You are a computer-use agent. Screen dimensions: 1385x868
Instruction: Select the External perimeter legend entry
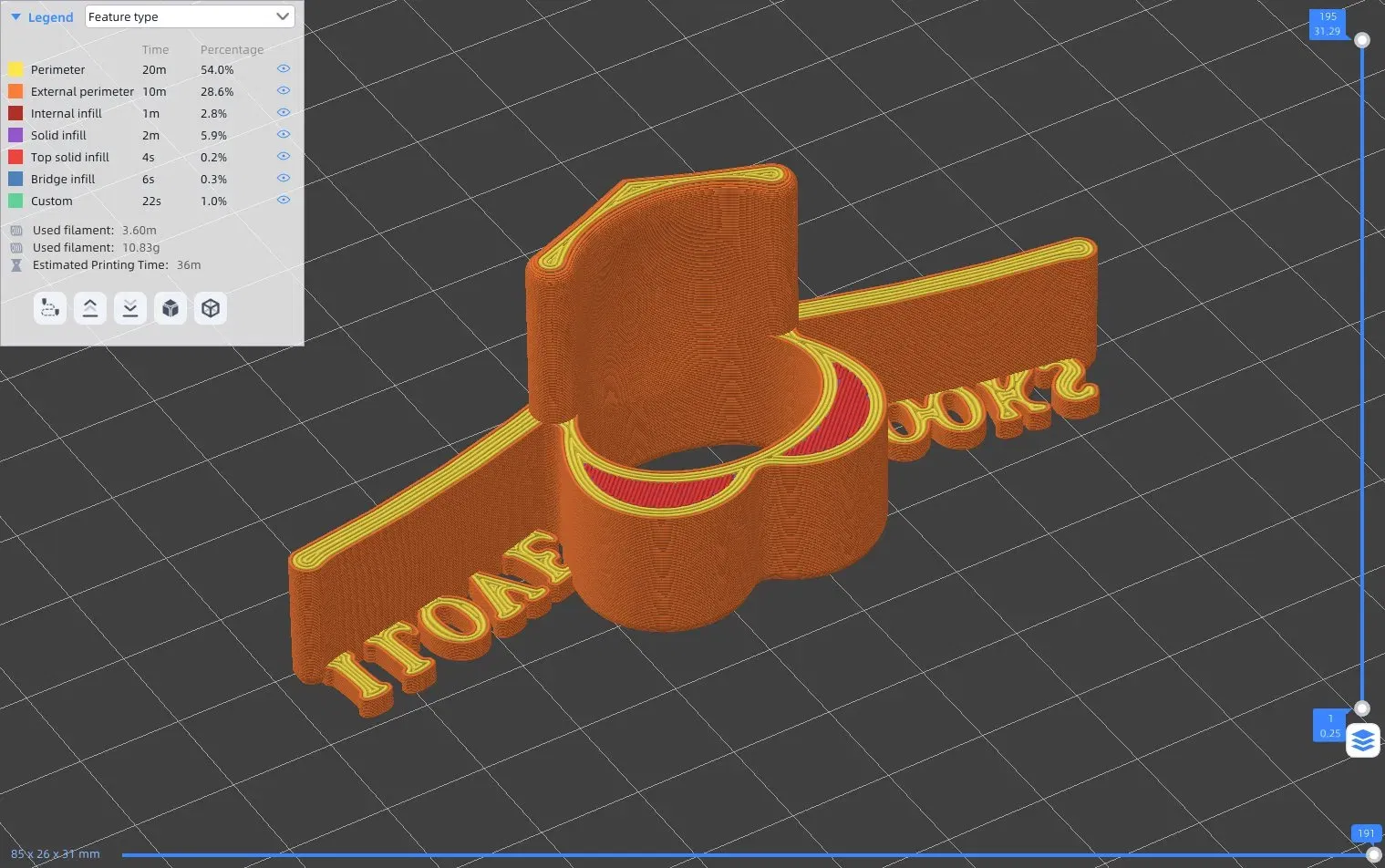pyautogui.click(x=82, y=91)
